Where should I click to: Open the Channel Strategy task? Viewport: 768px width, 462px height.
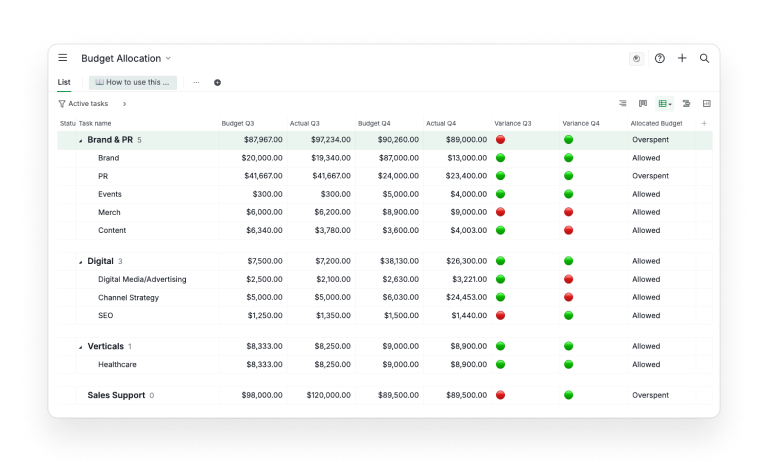(x=128, y=297)
